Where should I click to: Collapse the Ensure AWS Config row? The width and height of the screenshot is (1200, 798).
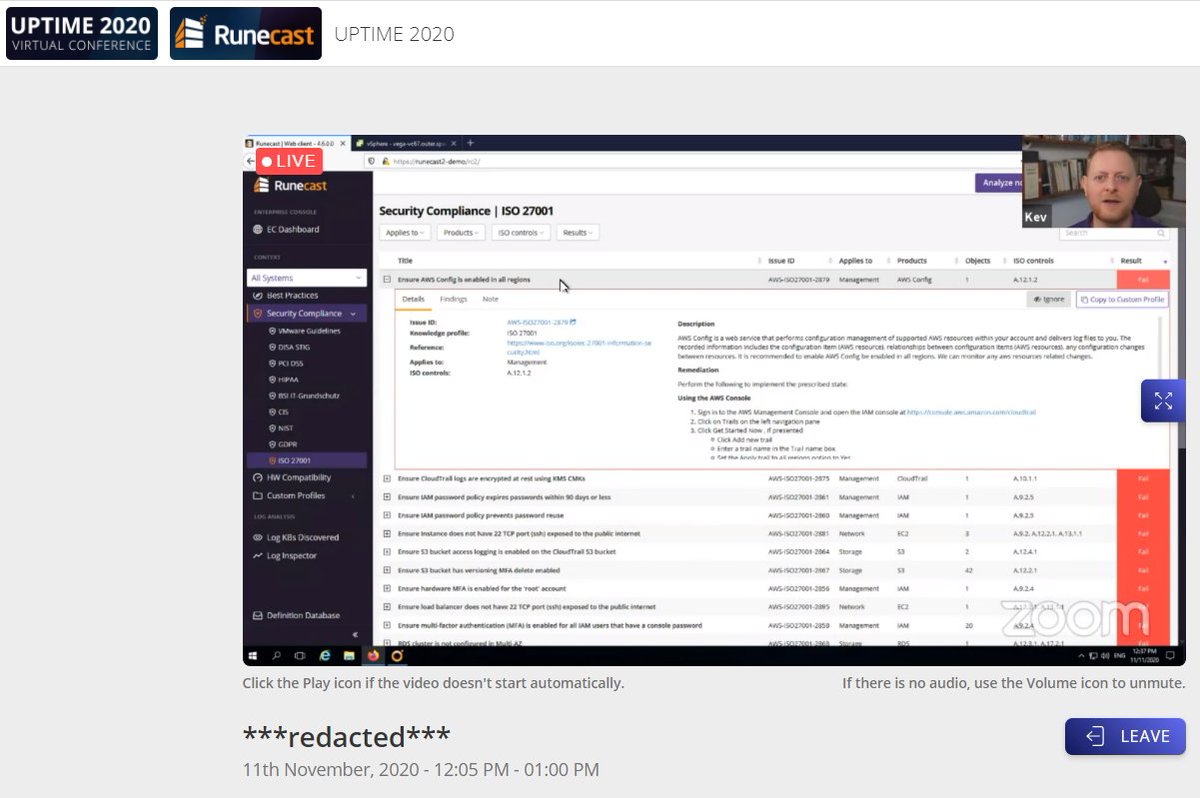386,279
